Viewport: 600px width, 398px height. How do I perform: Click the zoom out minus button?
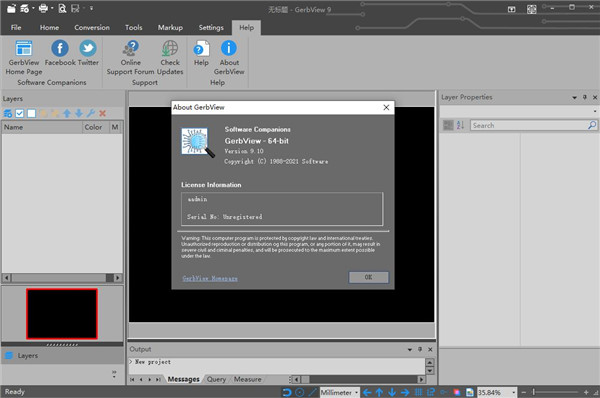tap(523, 392)
